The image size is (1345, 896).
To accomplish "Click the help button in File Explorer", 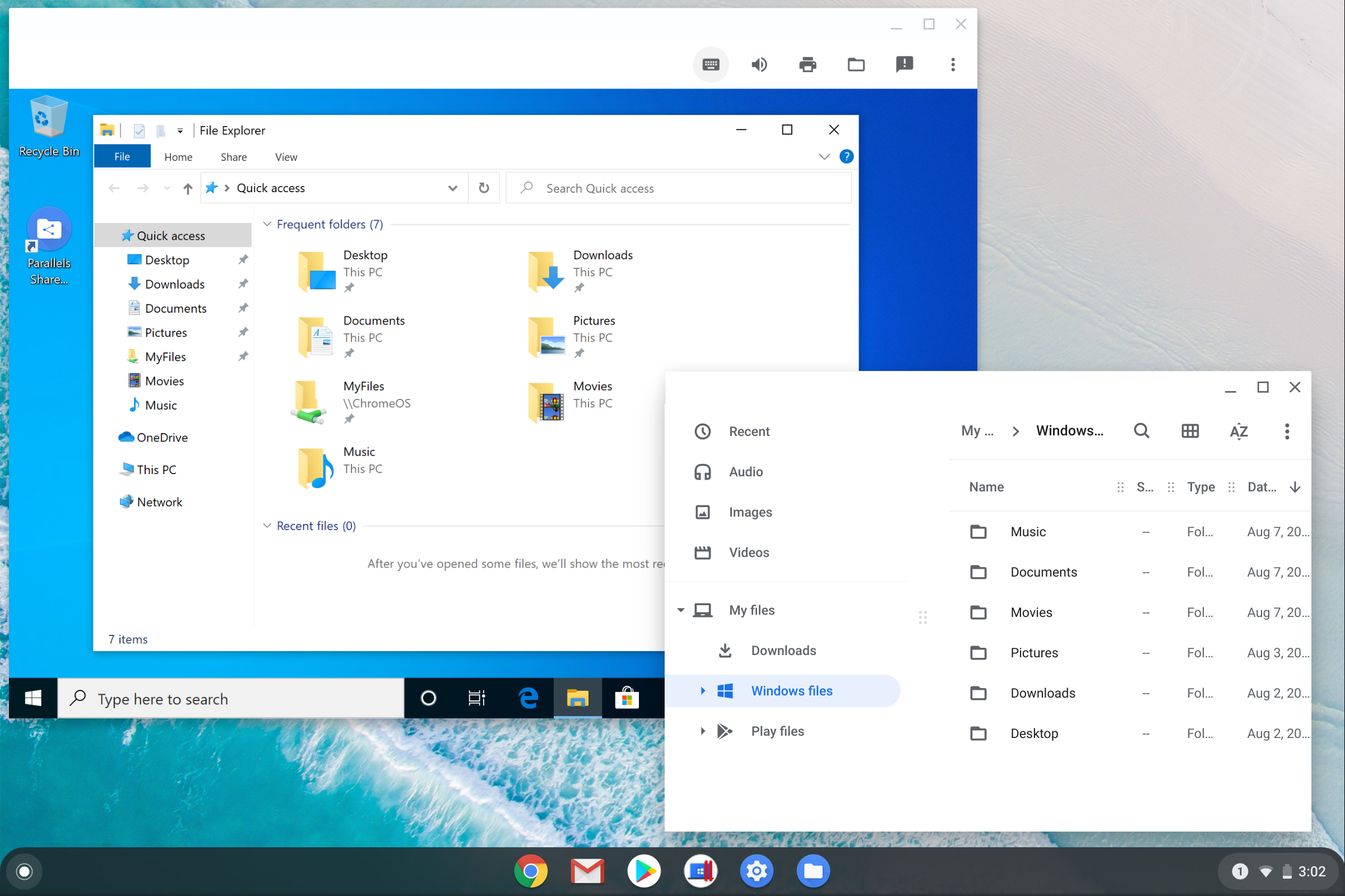I will click(846, 156).
